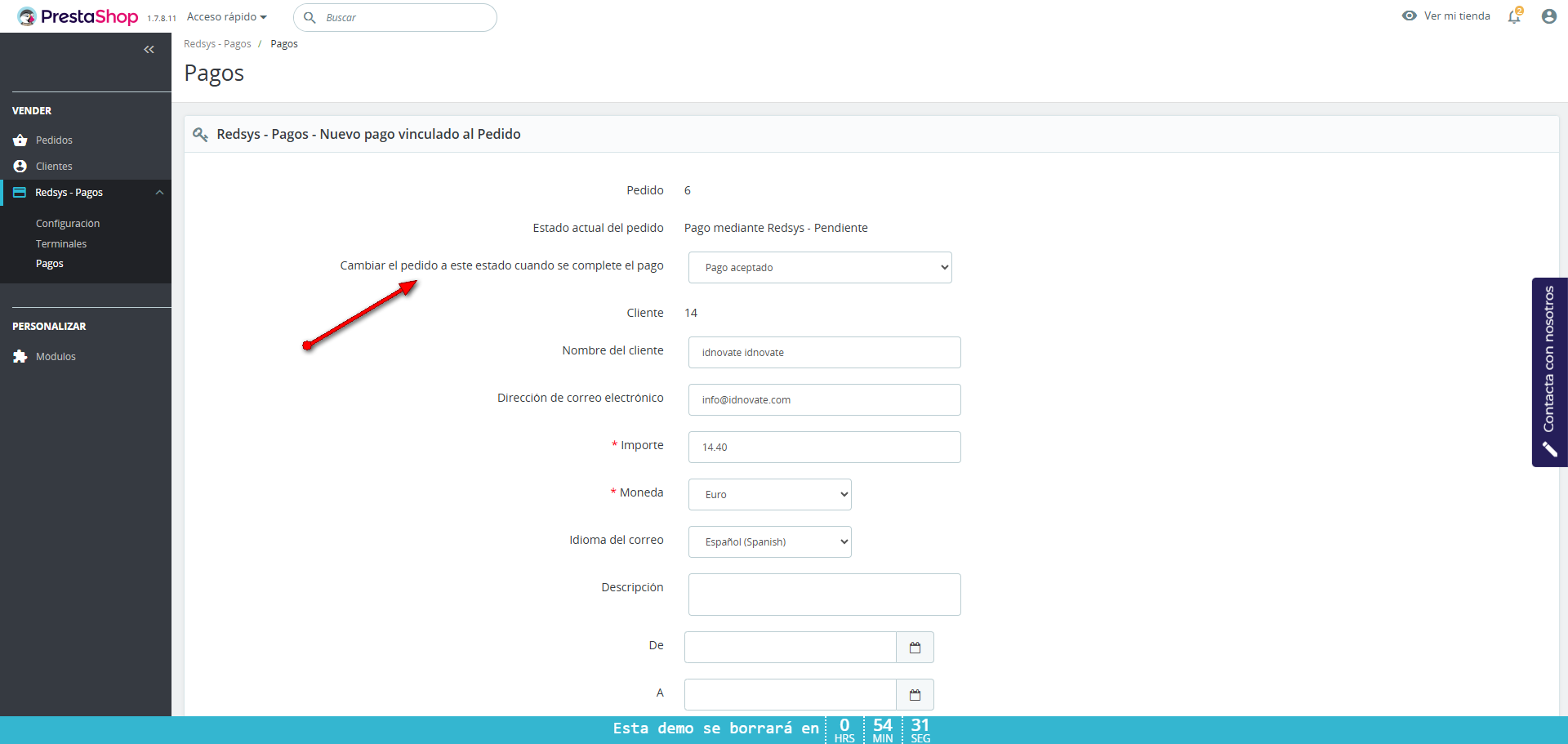Click the Cliente value 14
Viewport: 1568px width, 744px height.
coord(691,313)
